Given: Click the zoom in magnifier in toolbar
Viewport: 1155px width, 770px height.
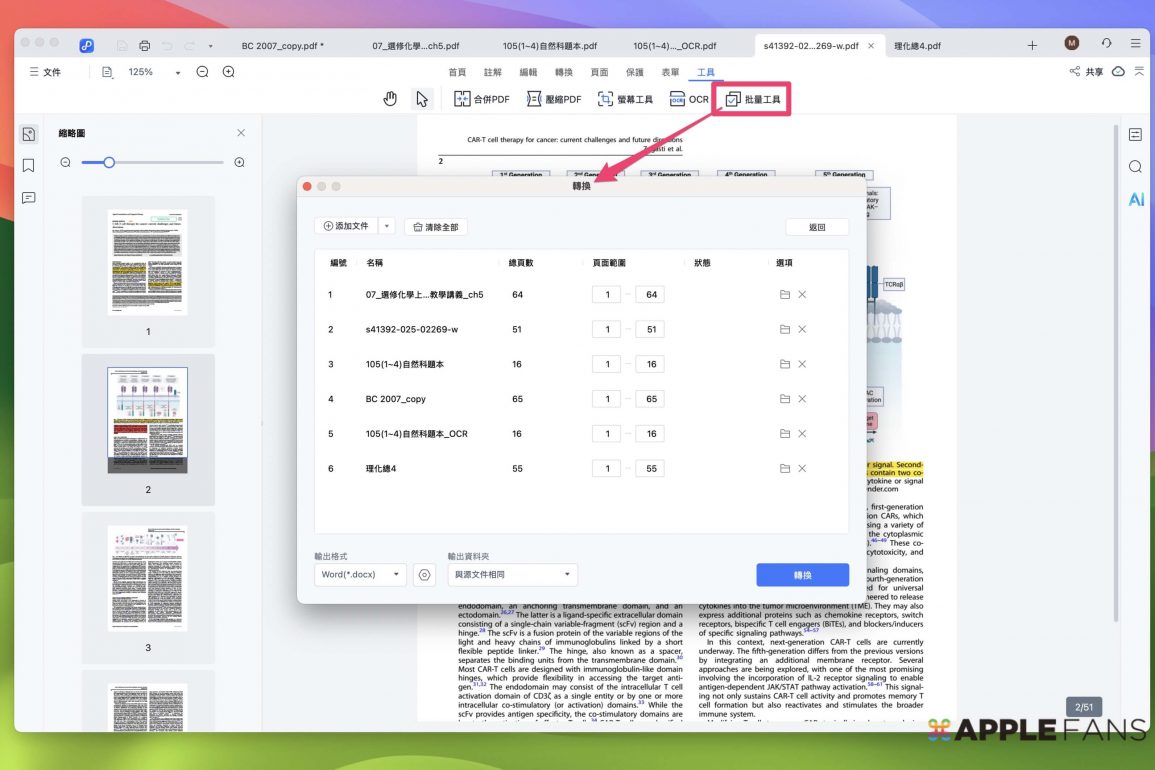Looking at the screenshot, I should 229,72.
